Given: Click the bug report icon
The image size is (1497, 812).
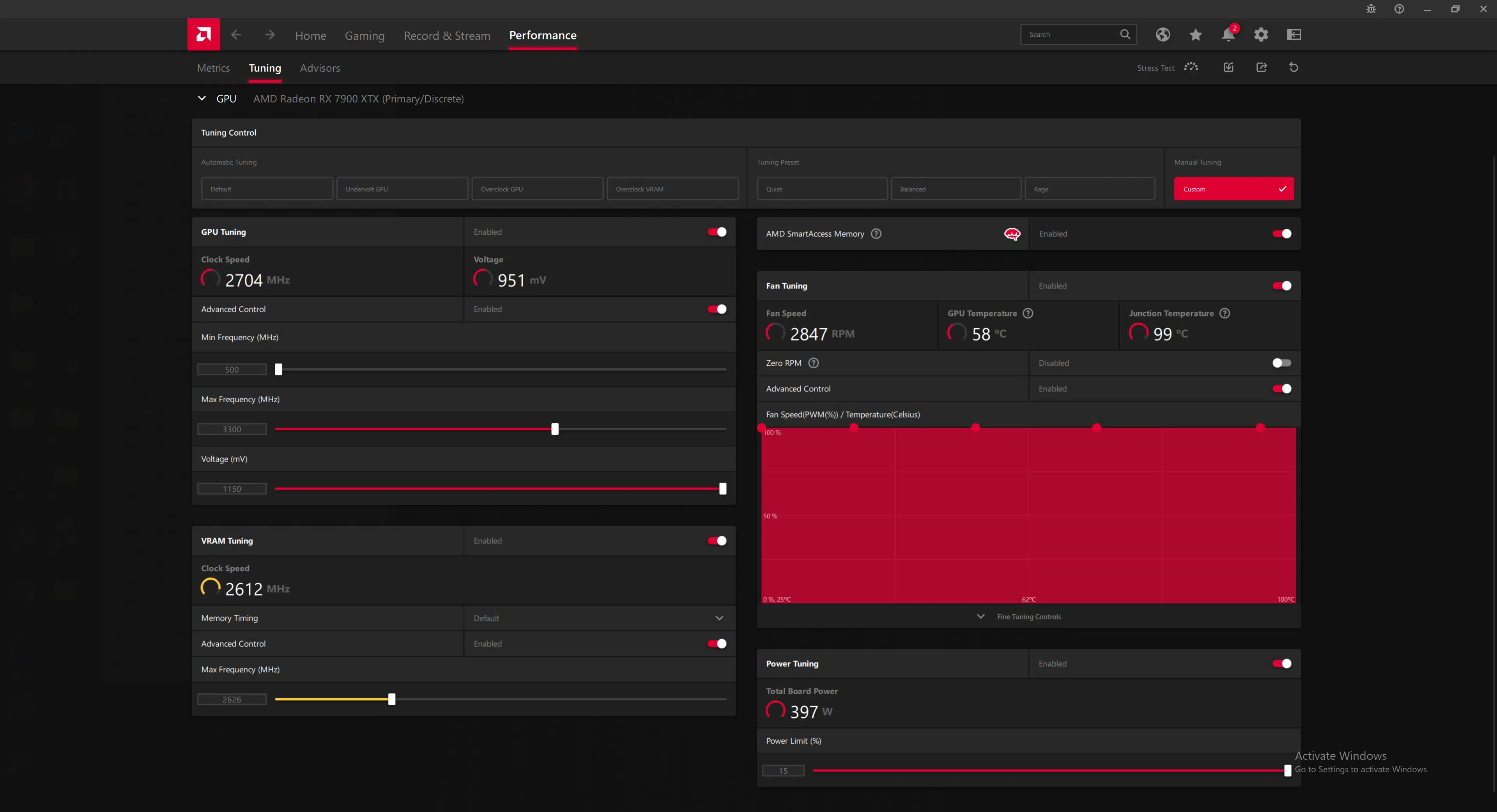Looking at the screenshot, I should tap(1371, 9).
